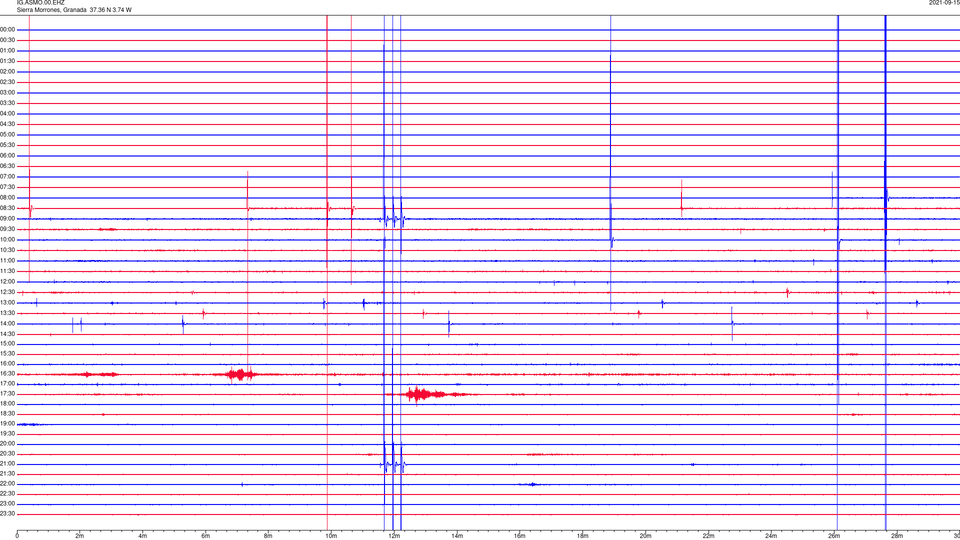Select the 22:30 trace time label
This screenshot has height=540, width=960.
(x=8, y=493)
